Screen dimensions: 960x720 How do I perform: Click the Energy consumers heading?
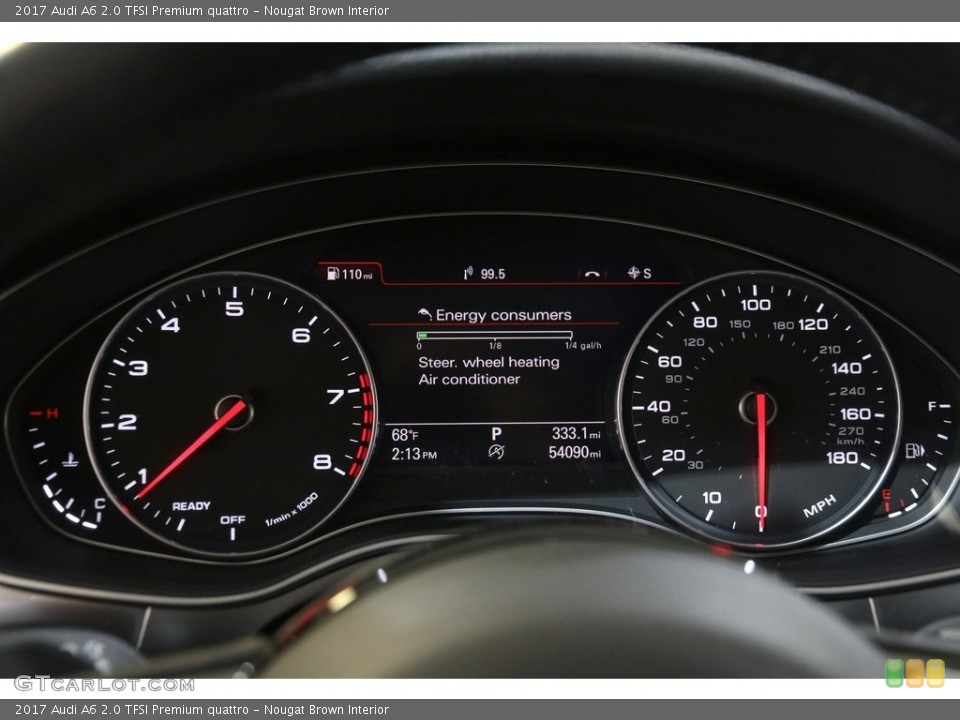[503, 315]
